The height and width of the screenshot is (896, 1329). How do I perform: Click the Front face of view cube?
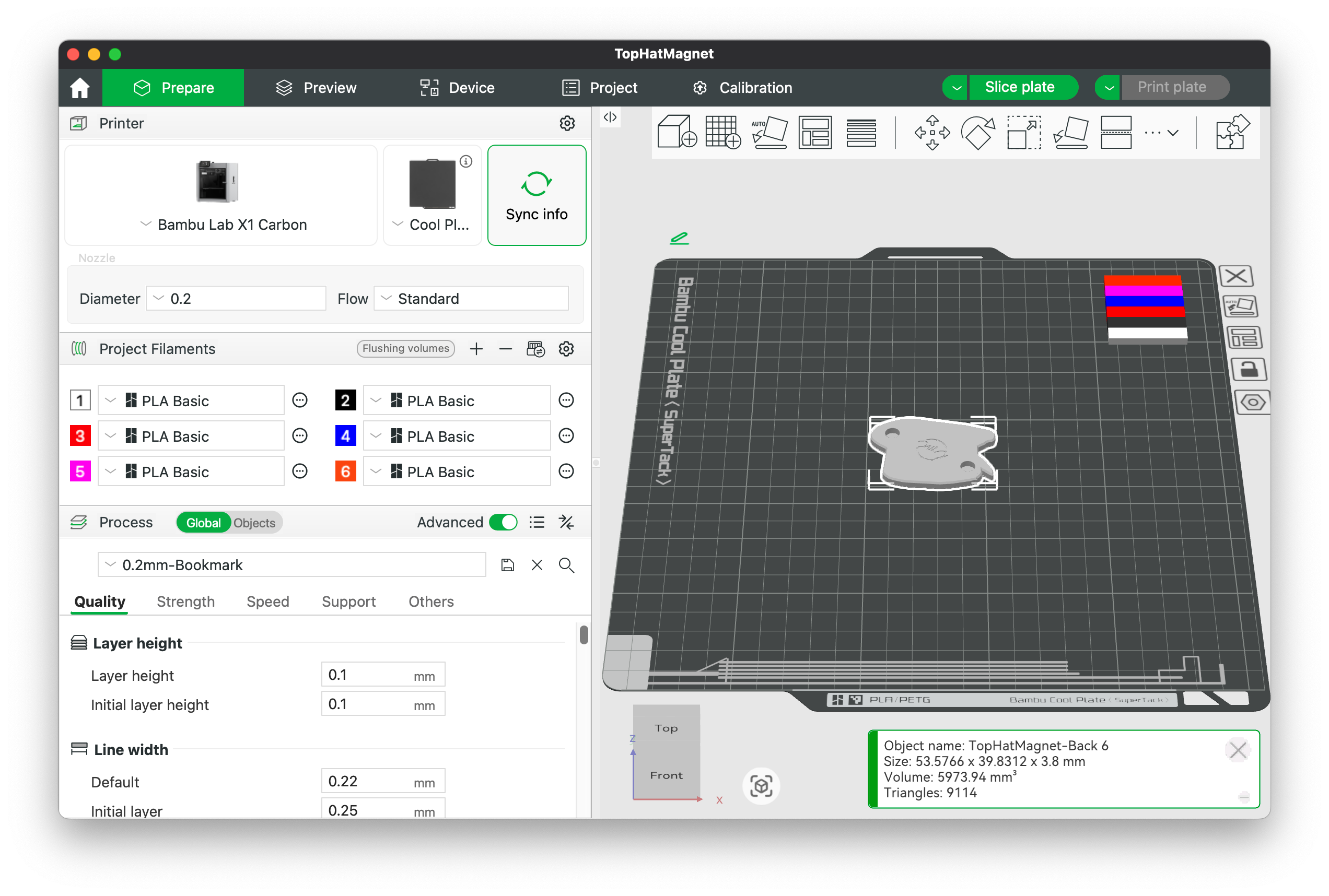[666, 774]
